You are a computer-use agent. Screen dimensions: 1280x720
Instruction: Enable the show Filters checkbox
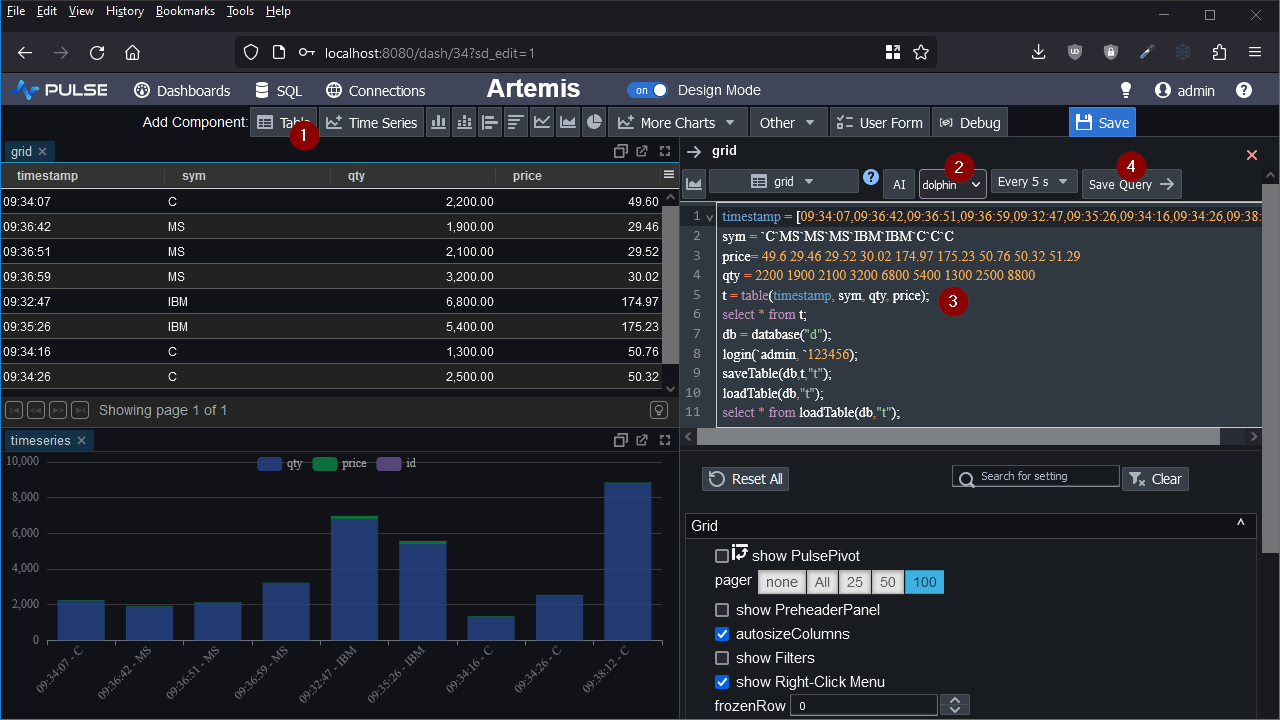pyautogui.click(x=722, y=658)
